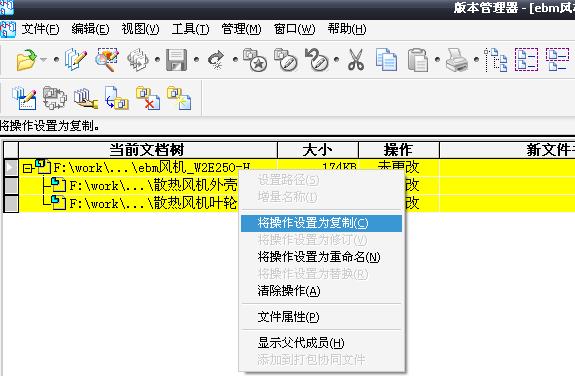Cut with the scissors icon

[x=356, y=60]
